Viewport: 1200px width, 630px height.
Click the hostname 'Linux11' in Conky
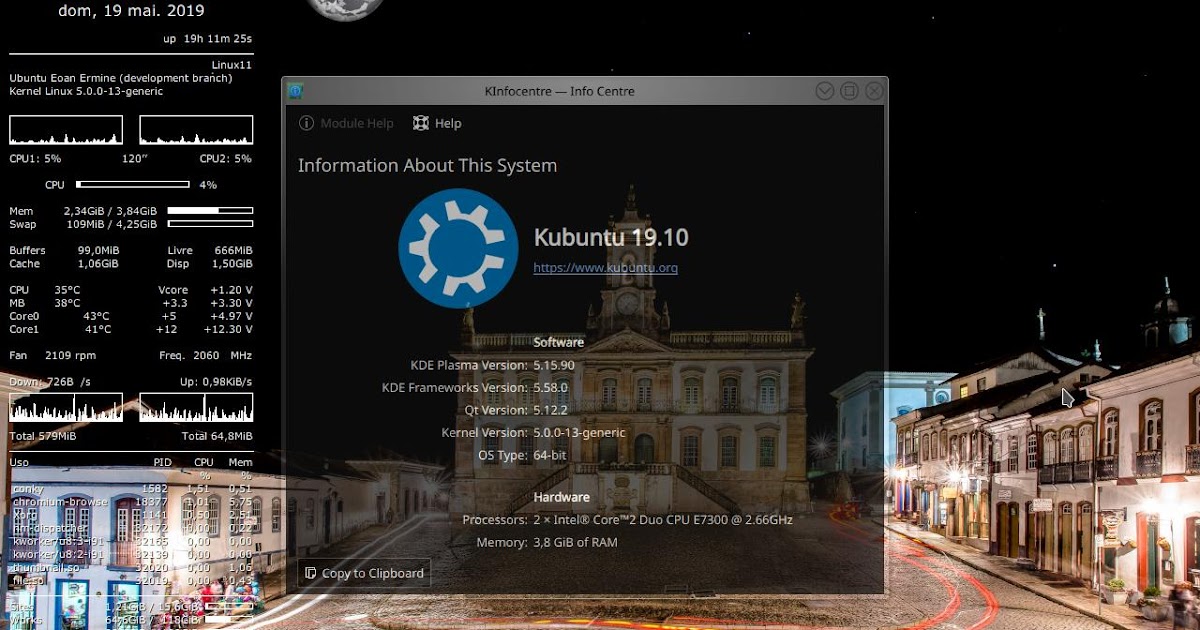coord(232,65)
